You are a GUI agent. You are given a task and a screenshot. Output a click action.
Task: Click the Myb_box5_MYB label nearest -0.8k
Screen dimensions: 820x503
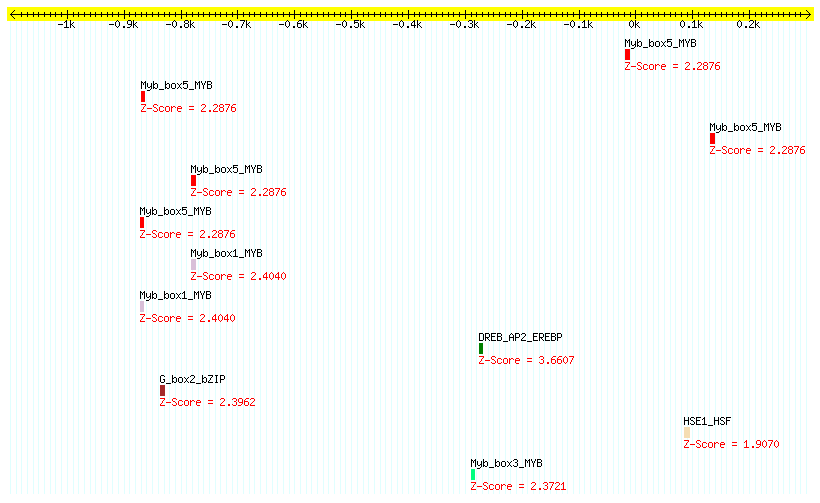click(x=226, y=169)
